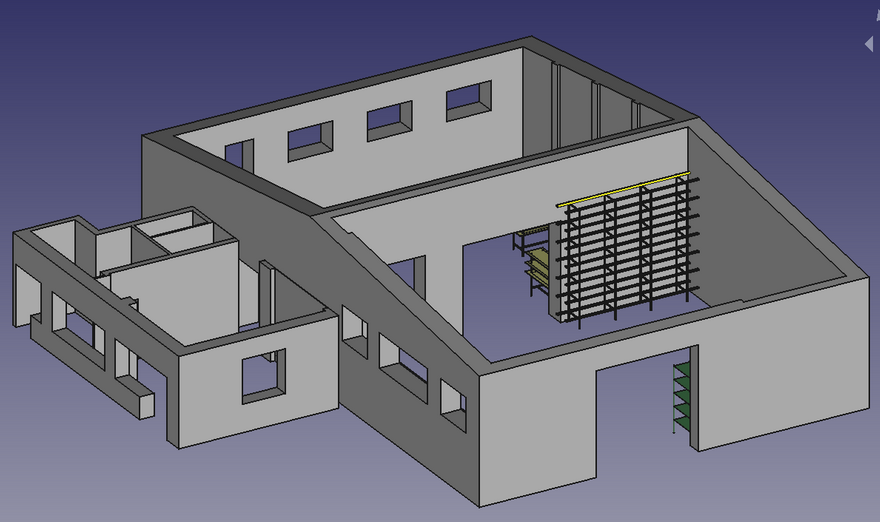Select the olive workbench beside the rack
The image size is (880, 522).
pos(533,262)
